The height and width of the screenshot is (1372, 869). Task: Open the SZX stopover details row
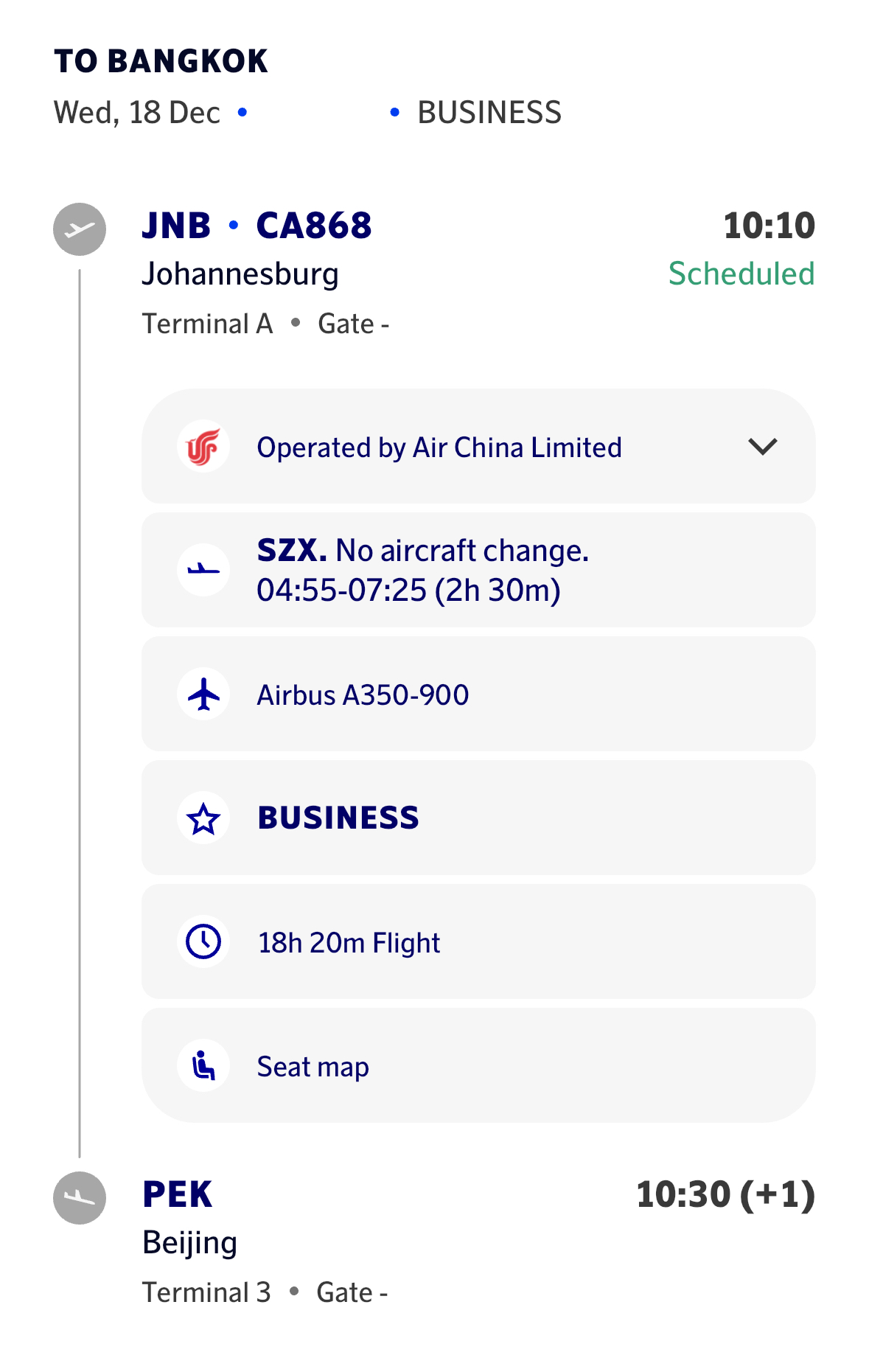[x=479, y=570]
